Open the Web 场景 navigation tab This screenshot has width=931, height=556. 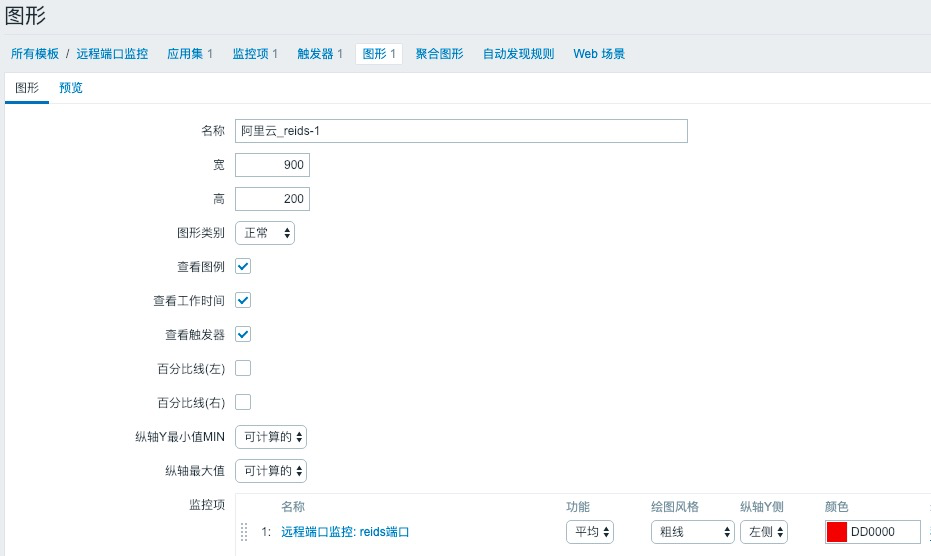[599, 53]
